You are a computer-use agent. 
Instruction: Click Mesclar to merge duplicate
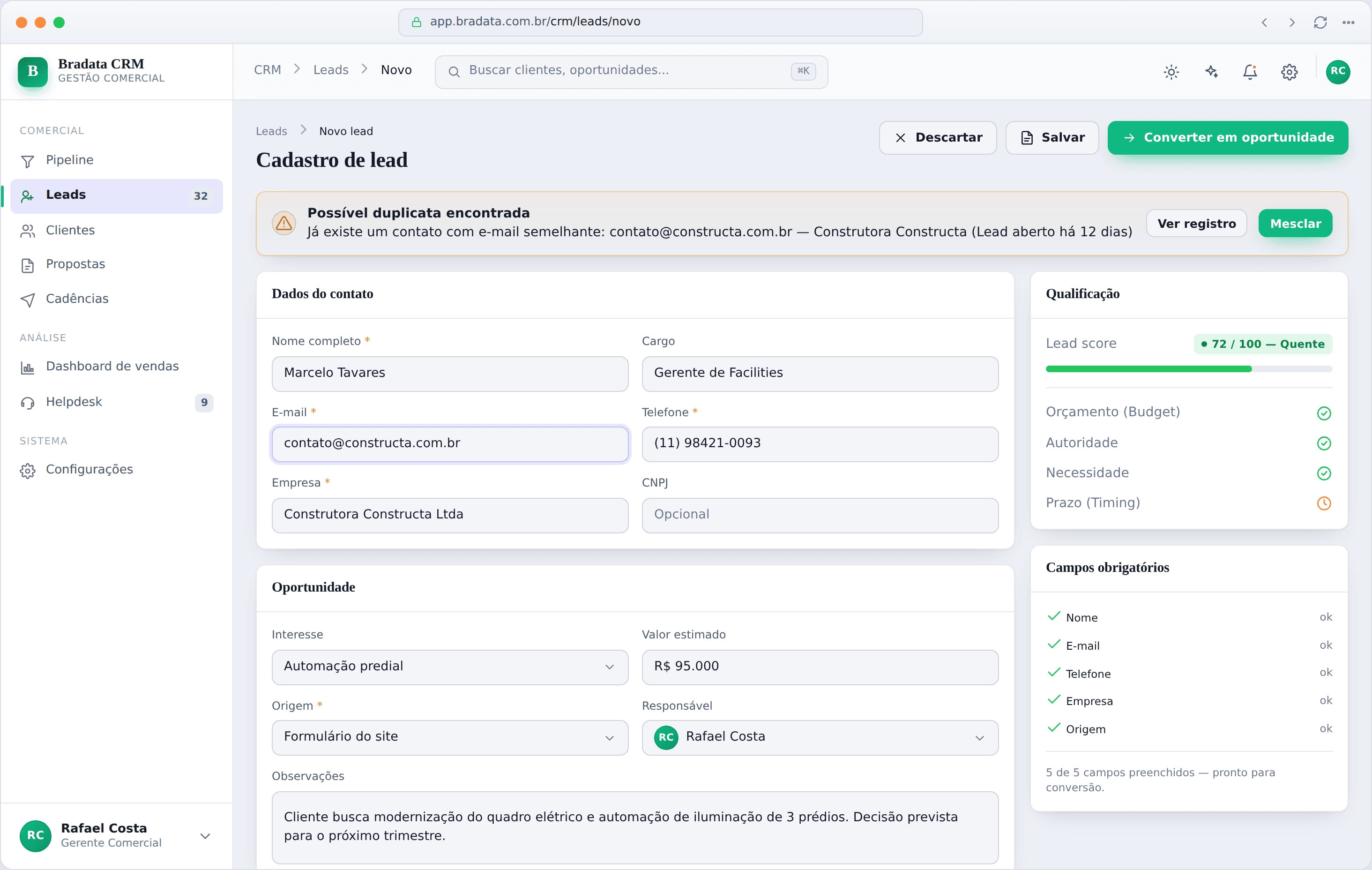point(1295,223)
